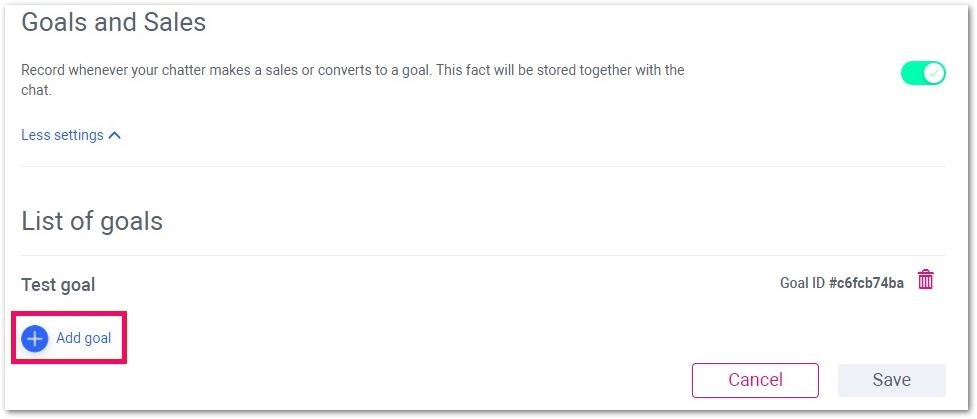The width and height of the screenshot is (977, 419).
Task: Click the upward chevron beside Less settings
Action: pyautogui.click(x=115, y=135)
